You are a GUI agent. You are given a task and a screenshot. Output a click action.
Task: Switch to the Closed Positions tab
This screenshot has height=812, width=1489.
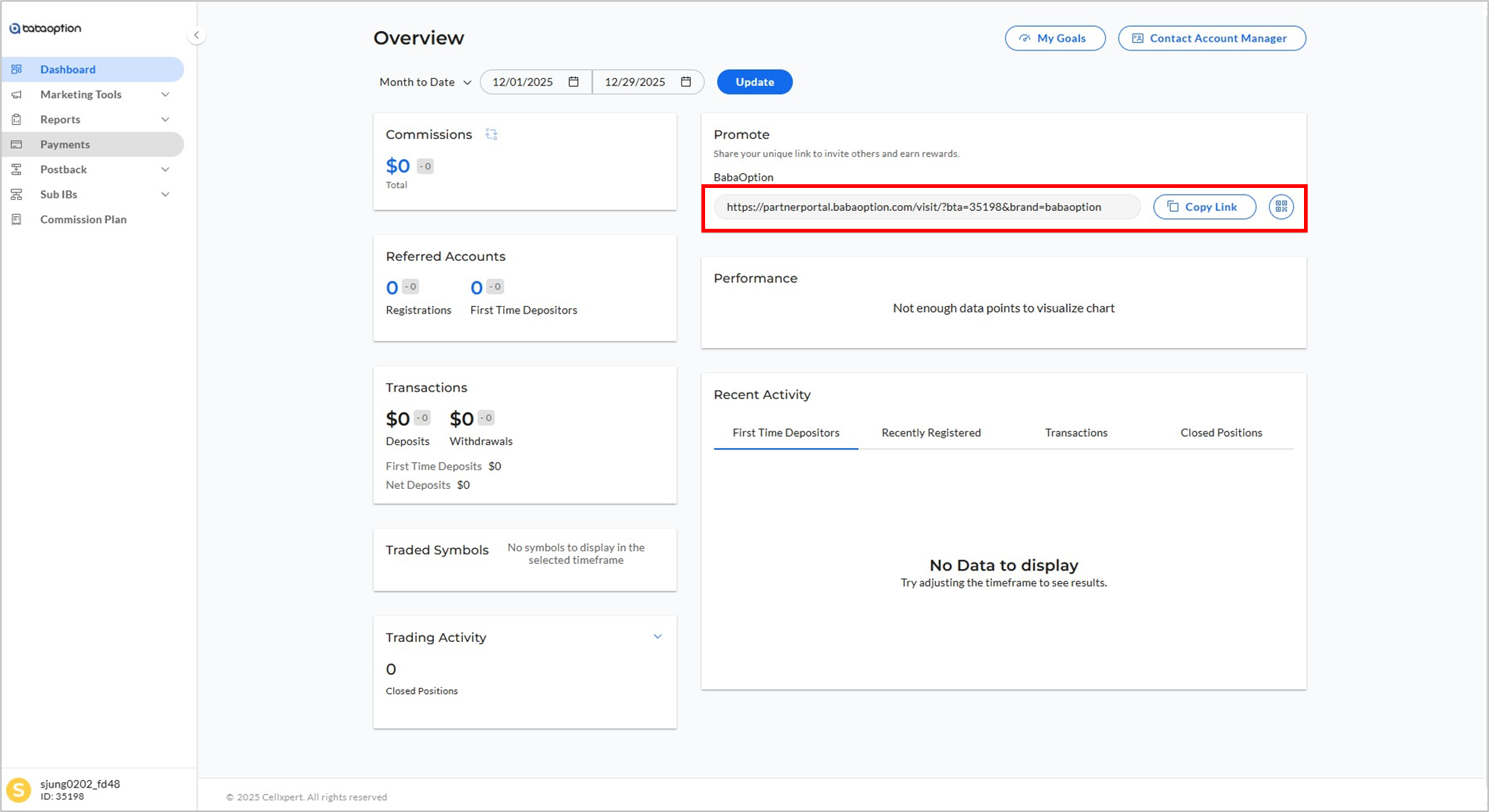coord(1221,432)
